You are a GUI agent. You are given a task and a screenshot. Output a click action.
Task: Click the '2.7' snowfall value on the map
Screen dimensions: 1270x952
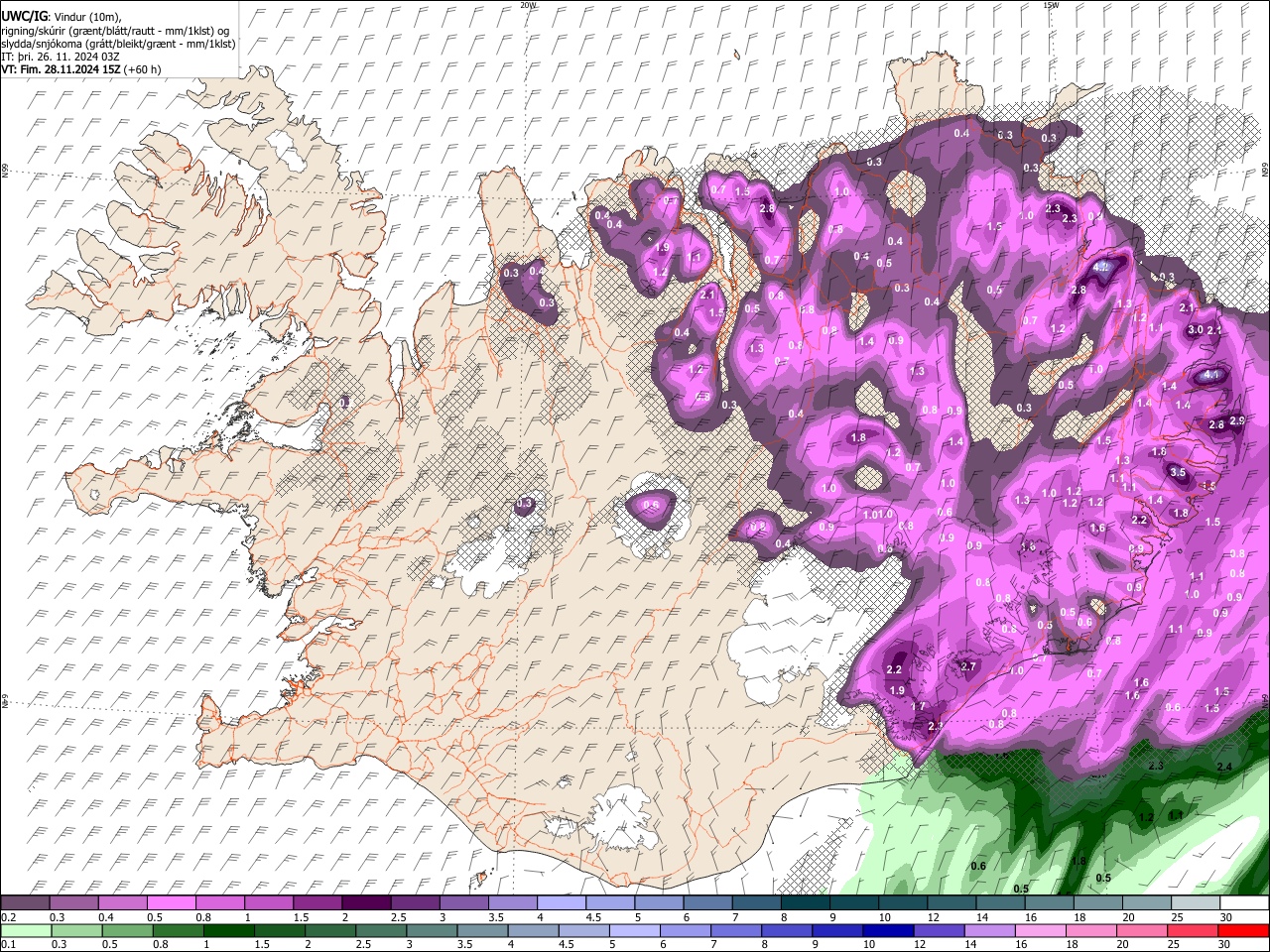click(969, 666)
